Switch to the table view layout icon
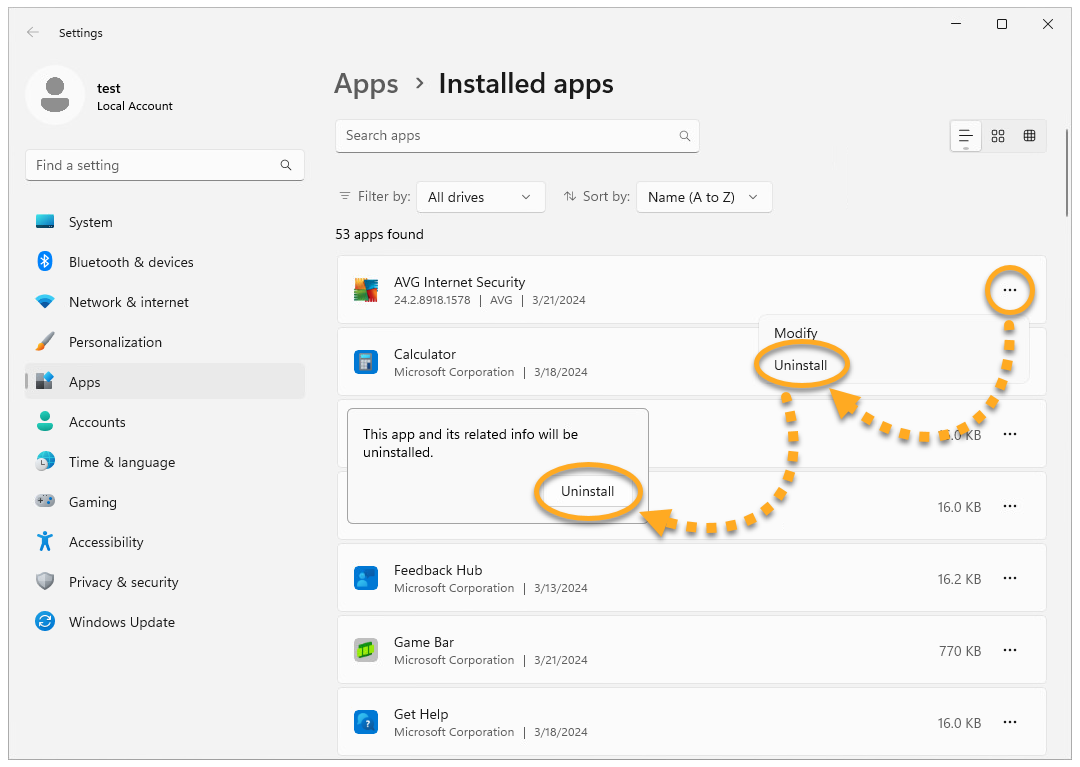Viewport: 1080px width, 767px height. point(1029,136)
